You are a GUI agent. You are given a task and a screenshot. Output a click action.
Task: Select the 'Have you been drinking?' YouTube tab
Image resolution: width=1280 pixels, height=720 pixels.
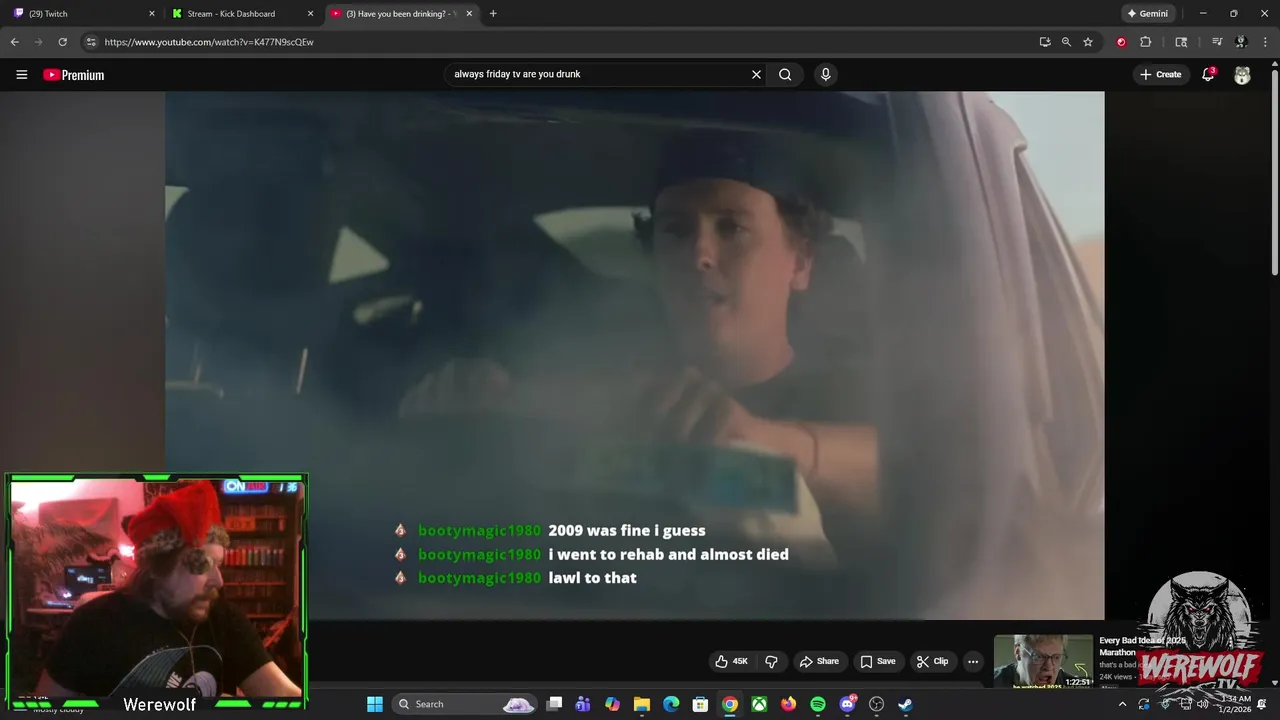point(401,14)
